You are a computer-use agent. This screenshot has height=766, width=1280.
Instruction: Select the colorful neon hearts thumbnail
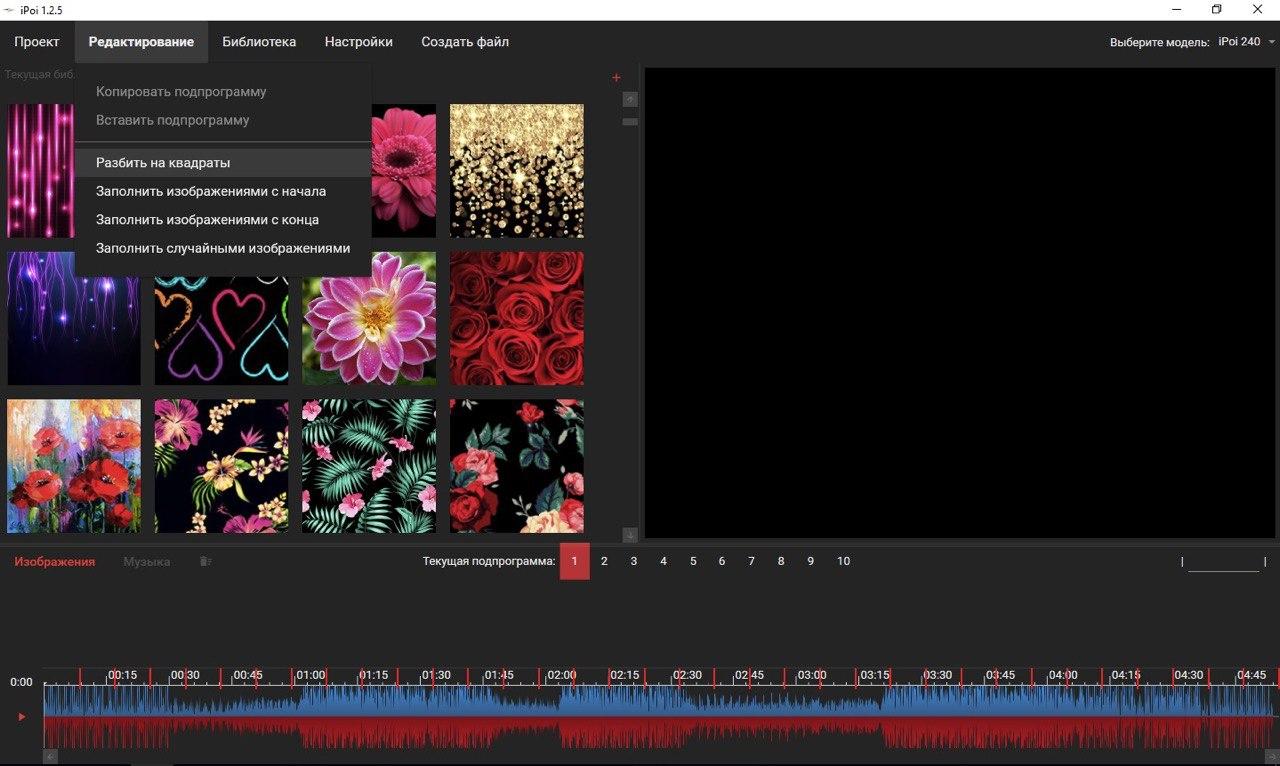click(221, 330)
